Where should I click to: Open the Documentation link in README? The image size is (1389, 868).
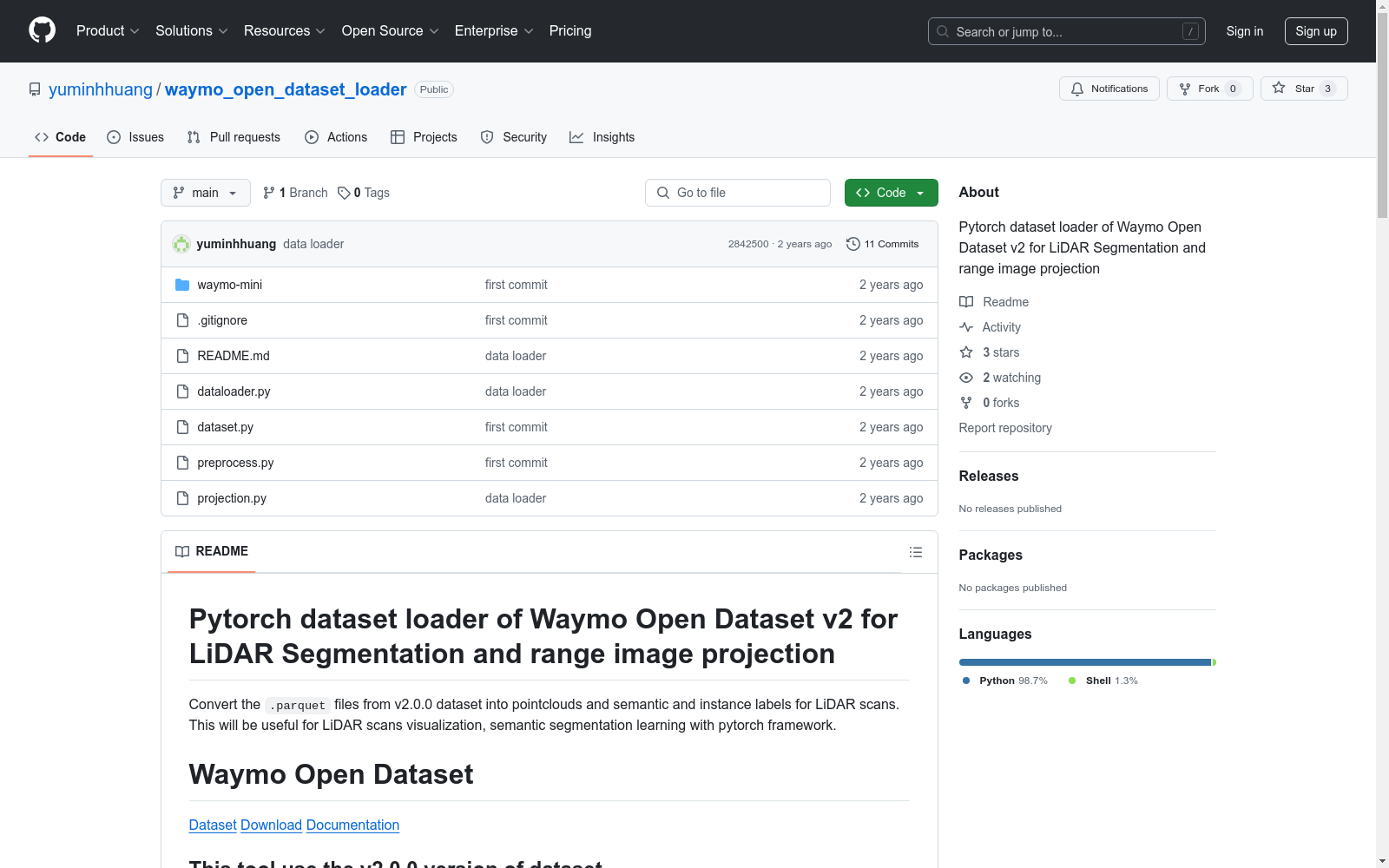[x=352, y=825]
